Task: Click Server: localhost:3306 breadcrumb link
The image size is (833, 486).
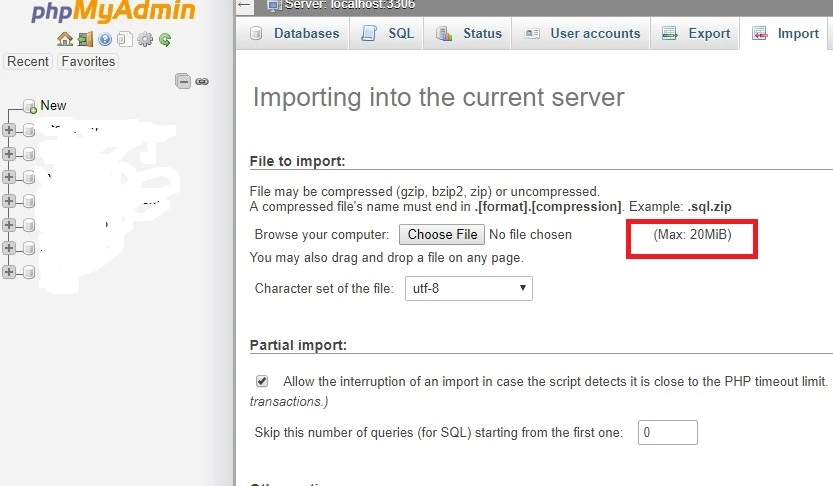Action: pos(350,5)
